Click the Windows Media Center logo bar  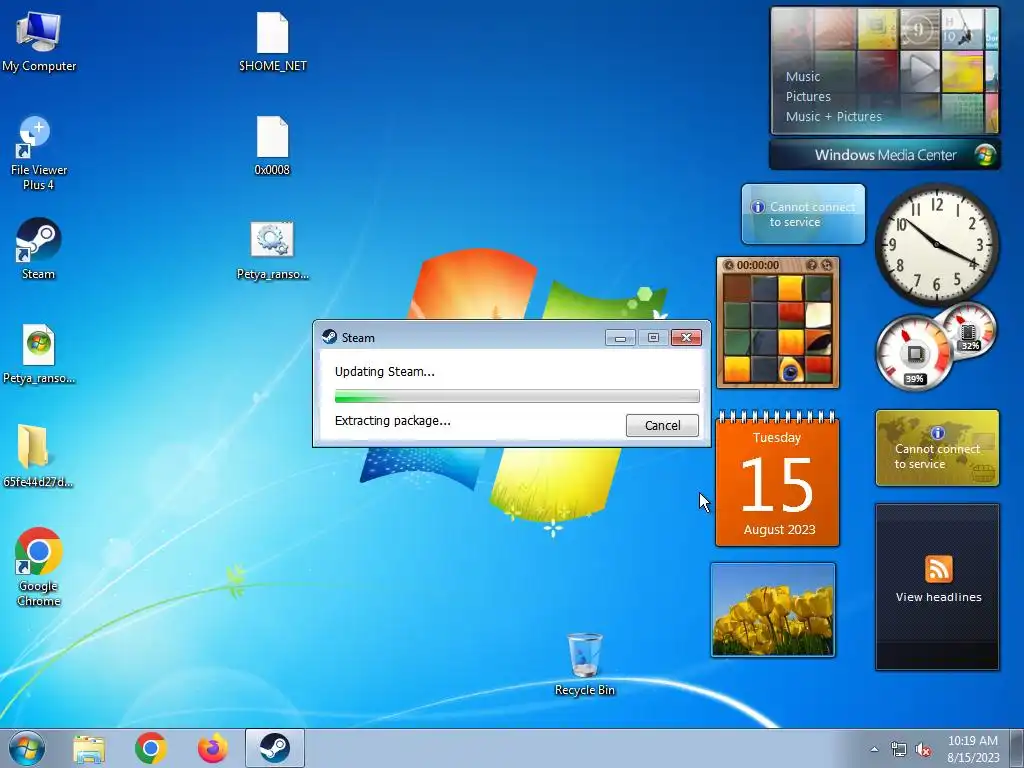885,155
